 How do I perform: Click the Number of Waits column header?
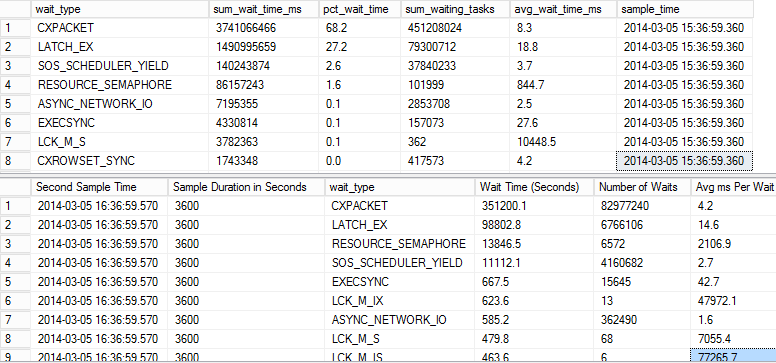tap(642, 187)
